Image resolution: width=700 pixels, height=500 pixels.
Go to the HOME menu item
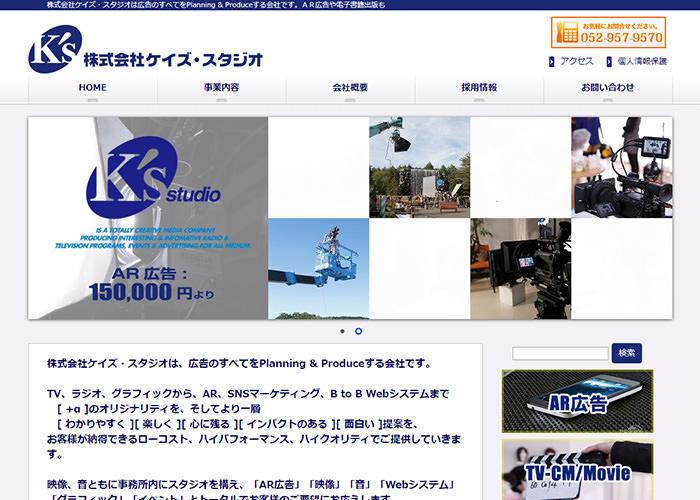[x=93, y=89]
